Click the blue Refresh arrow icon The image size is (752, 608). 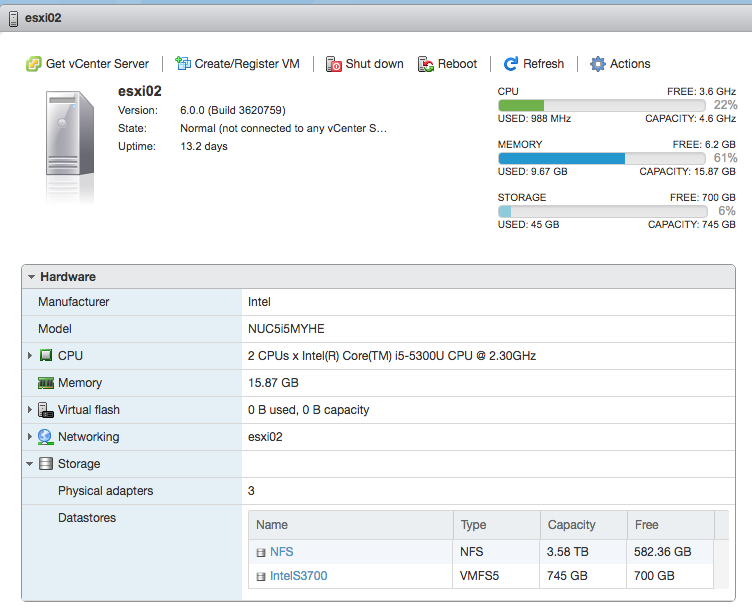(x=511, y=64)
